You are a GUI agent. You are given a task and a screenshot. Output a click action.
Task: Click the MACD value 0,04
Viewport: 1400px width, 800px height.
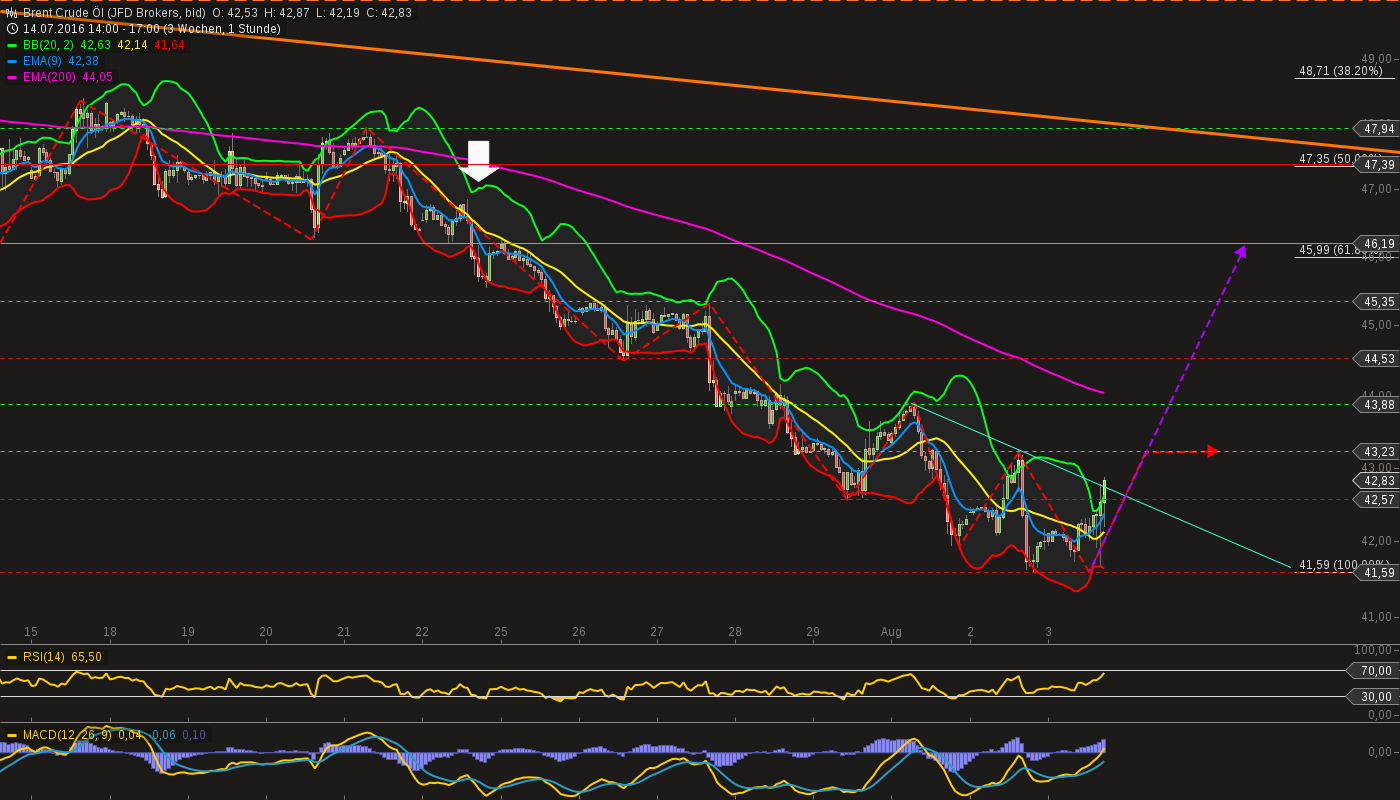click(x=129, y=735)
